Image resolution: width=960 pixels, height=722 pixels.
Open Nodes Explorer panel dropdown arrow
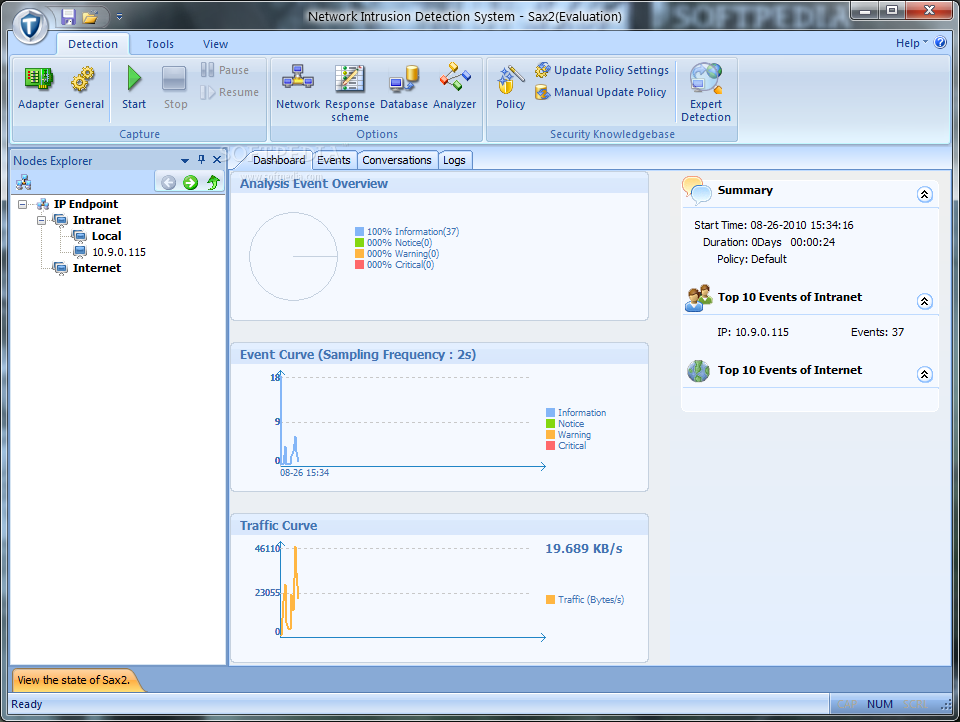click(185, 160)
